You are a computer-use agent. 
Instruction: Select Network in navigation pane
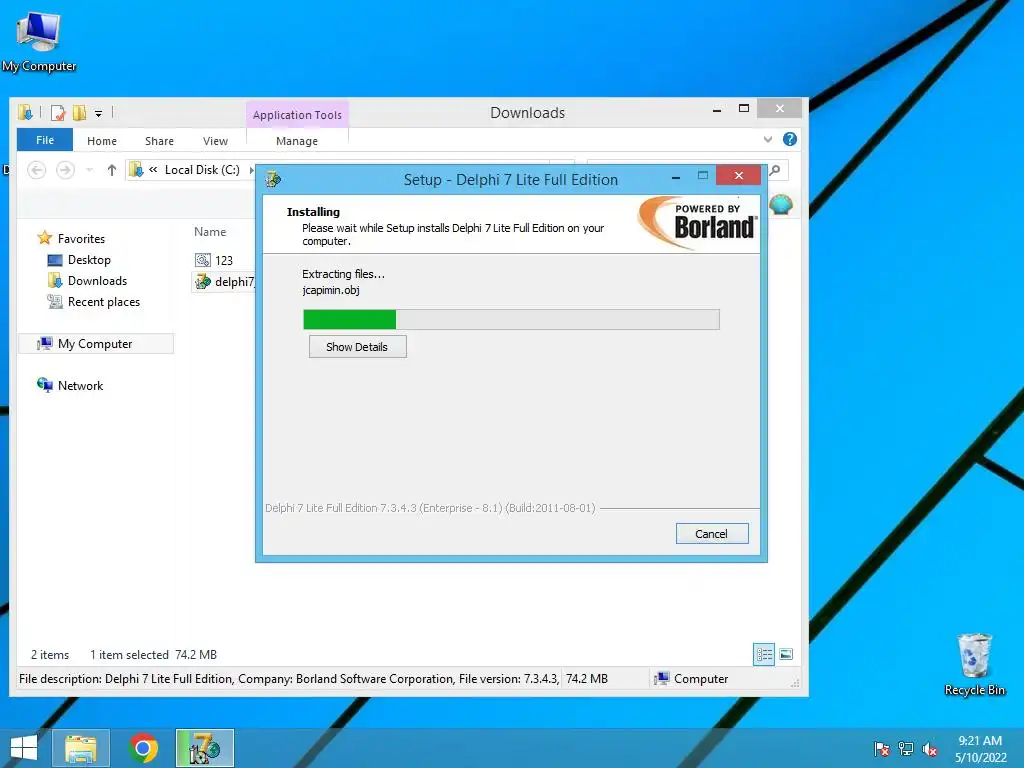click(80, 386)
